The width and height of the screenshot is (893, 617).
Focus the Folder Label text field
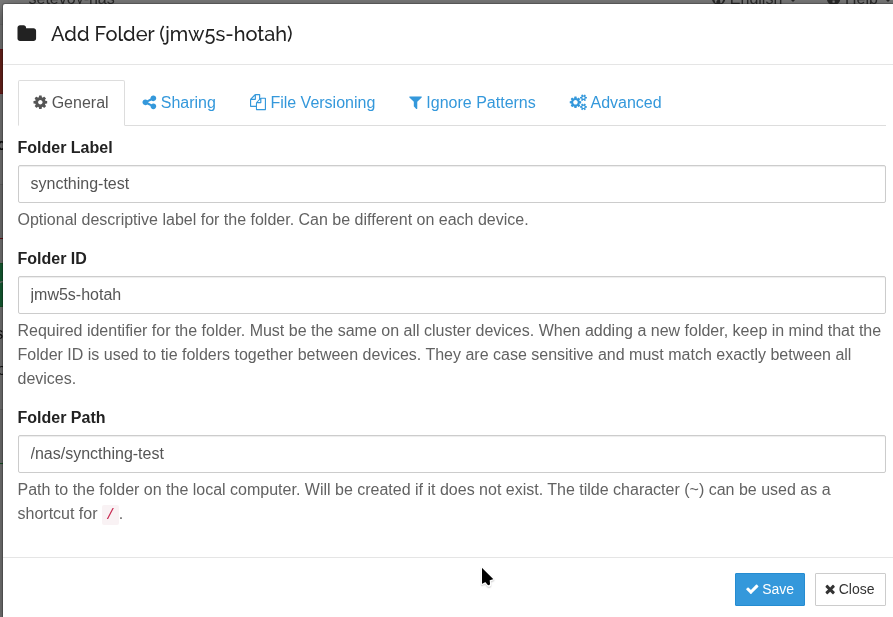(x=451, y=184)
